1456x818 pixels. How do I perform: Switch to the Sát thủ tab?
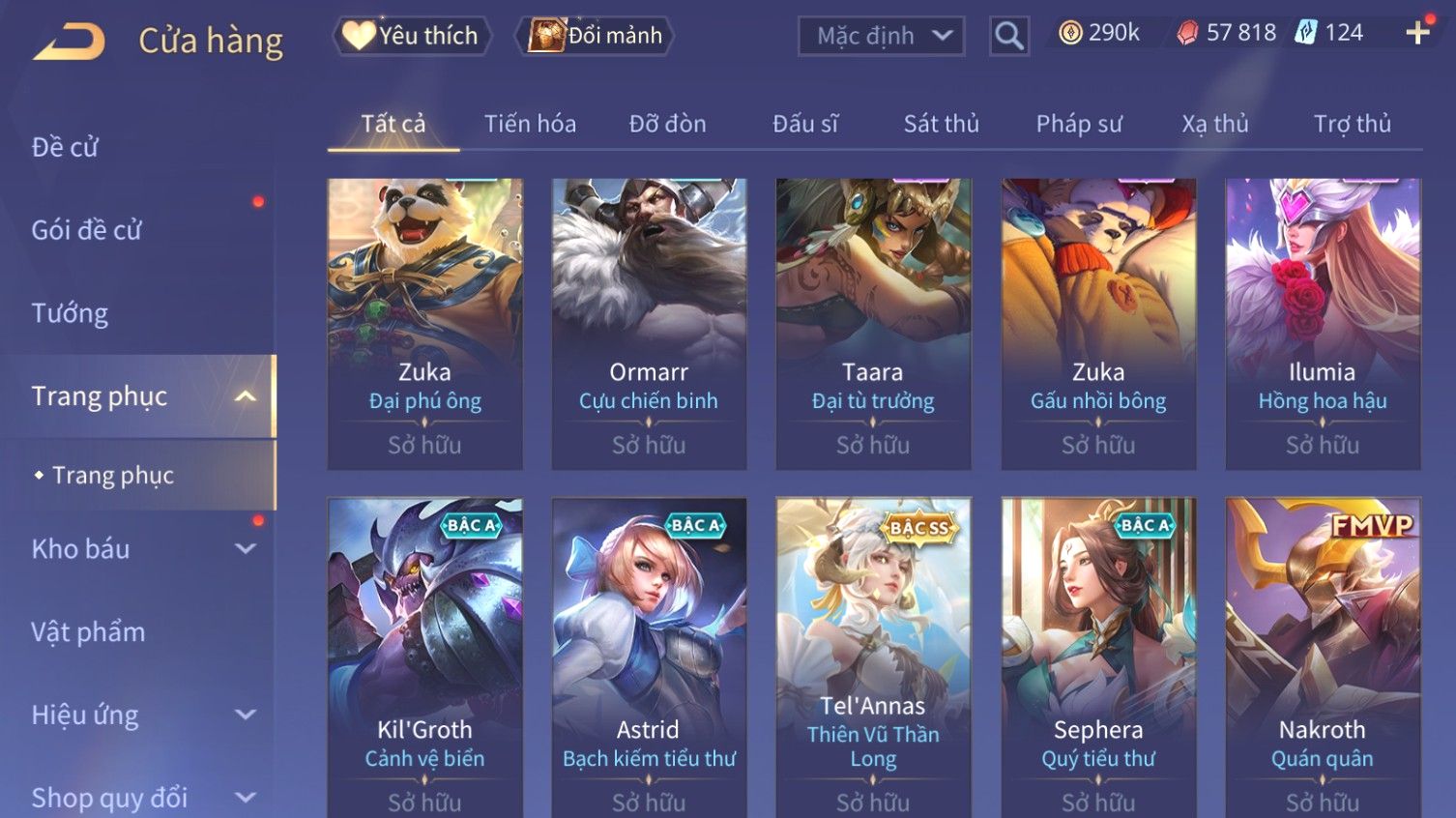pyautogui.click(x=942, y=124)
